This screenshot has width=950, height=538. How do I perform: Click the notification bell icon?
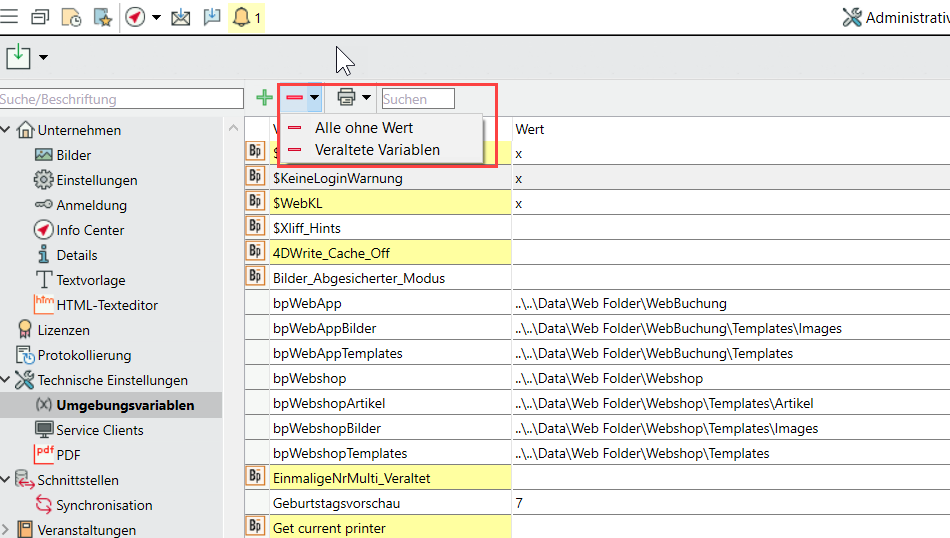click(x=241, y=17)
